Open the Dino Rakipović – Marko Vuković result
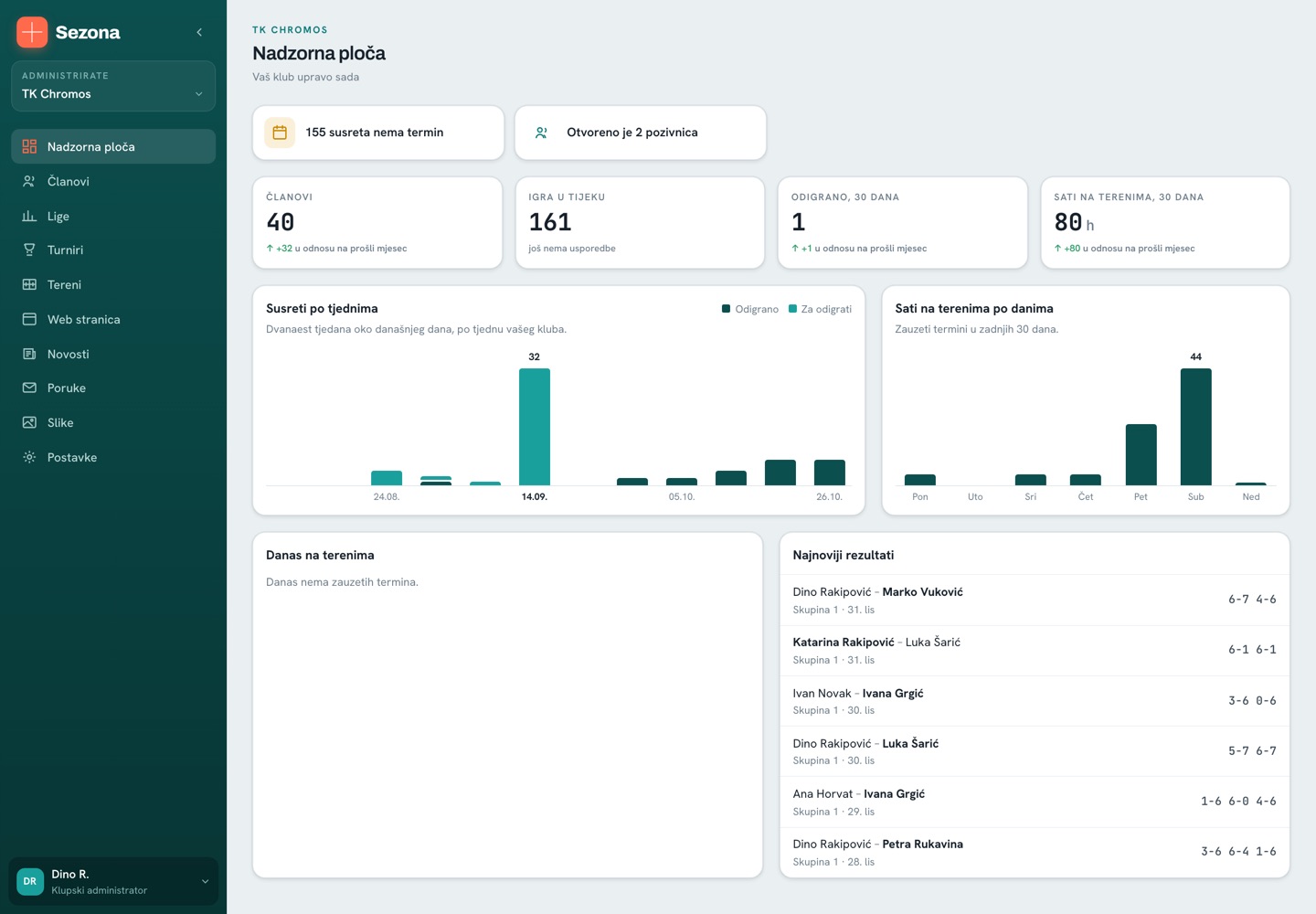 pos(1035,600)
